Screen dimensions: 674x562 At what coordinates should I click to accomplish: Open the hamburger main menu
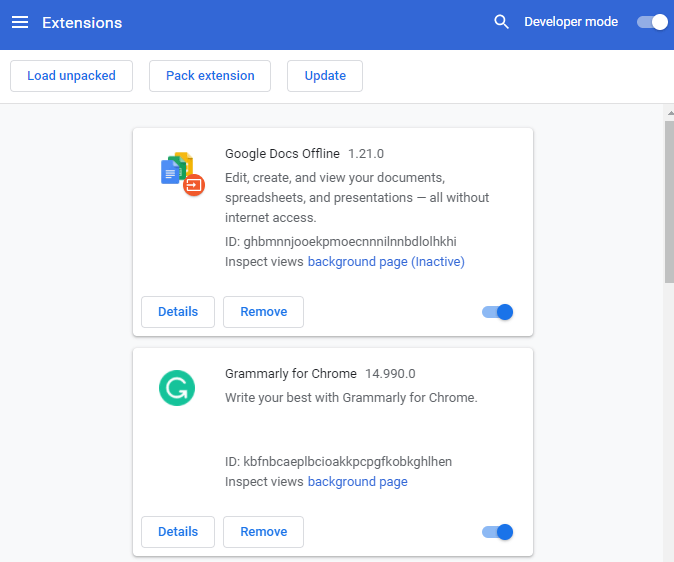20,22
